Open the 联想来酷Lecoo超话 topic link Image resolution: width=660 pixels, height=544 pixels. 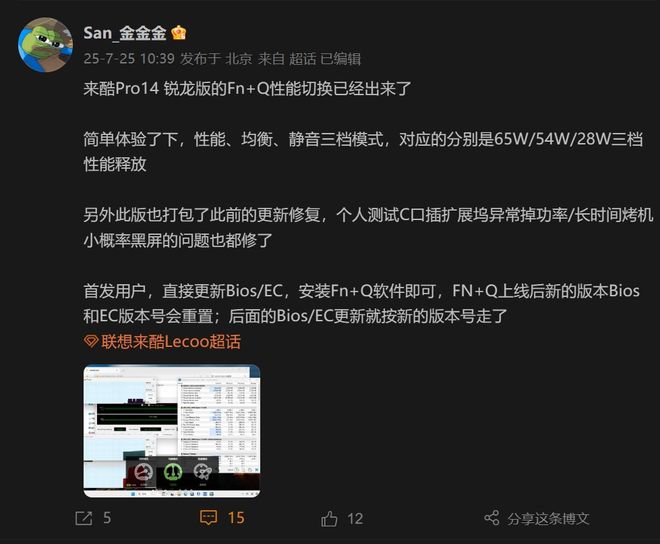(x=171, y=341)
